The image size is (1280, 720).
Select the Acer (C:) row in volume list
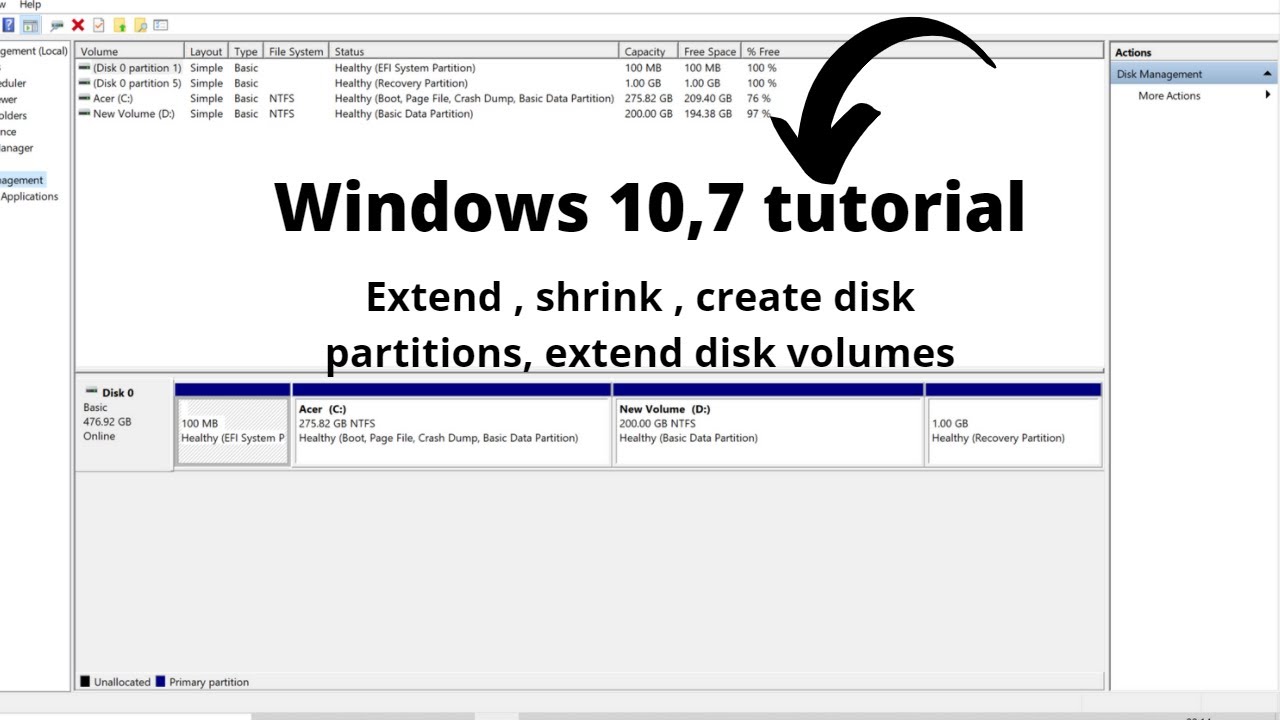(428, 99)
